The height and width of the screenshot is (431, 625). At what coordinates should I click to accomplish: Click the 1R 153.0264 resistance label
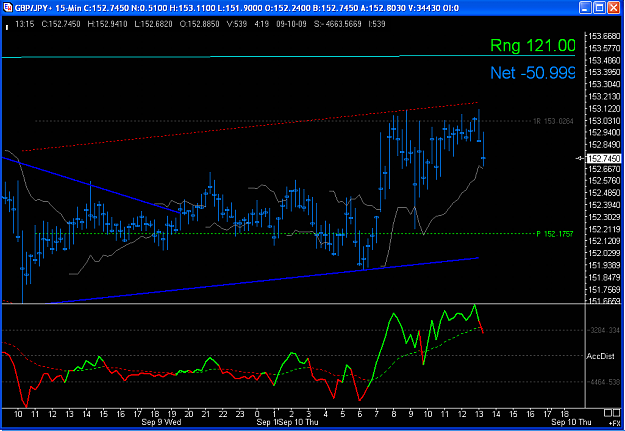[553, 121]
